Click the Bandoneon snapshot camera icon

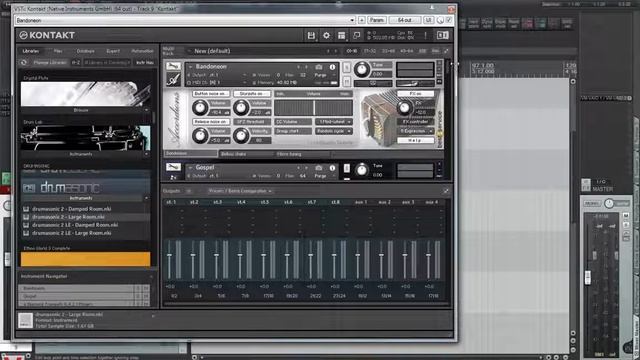tap(319, 67)
